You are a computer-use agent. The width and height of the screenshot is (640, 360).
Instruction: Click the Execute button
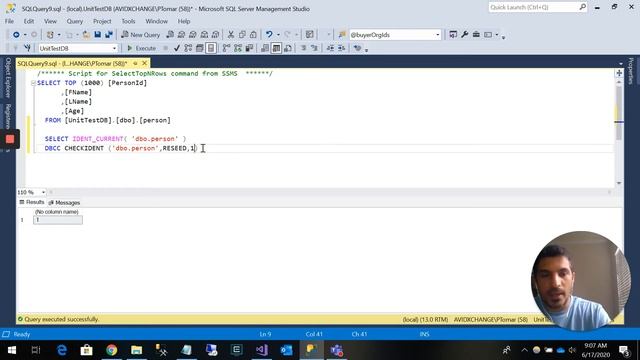[142, 48]
